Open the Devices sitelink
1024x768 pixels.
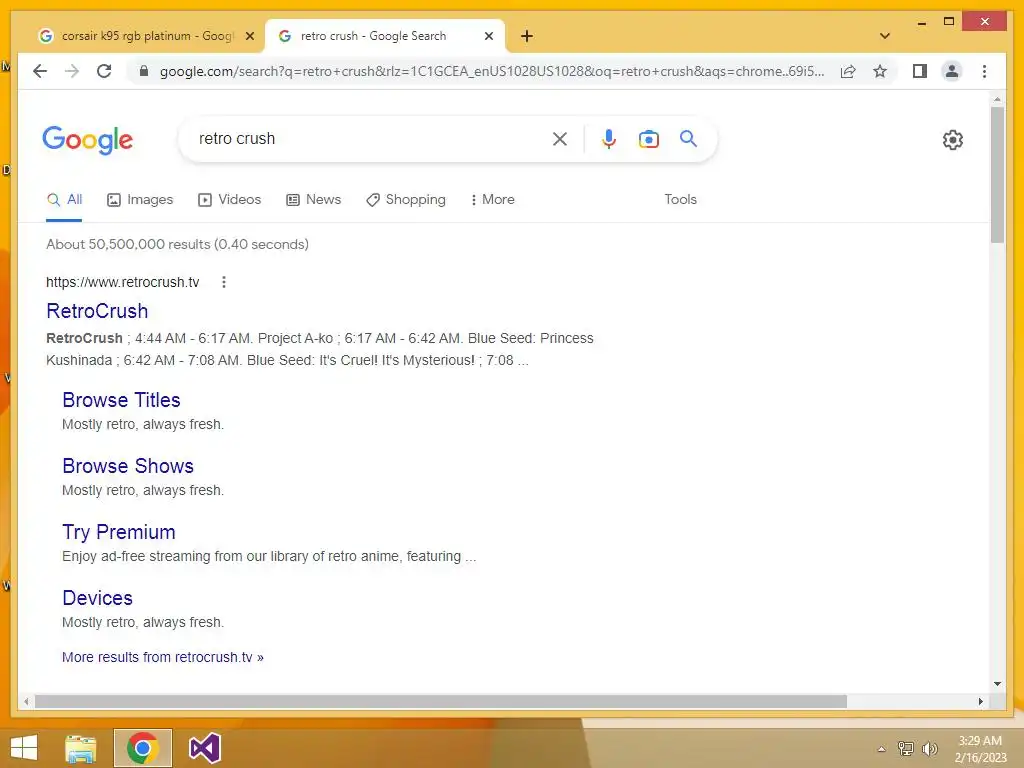[x=97, y=598]
